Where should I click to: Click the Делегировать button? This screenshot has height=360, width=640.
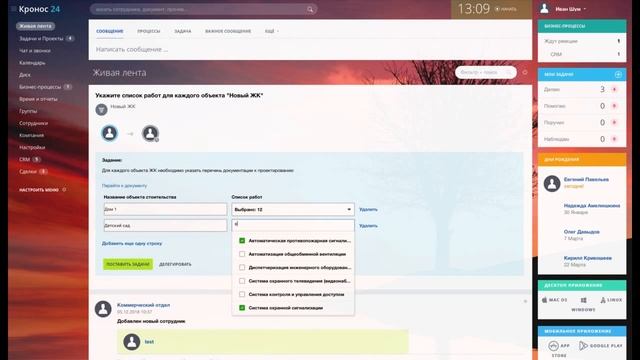[175, 264]
